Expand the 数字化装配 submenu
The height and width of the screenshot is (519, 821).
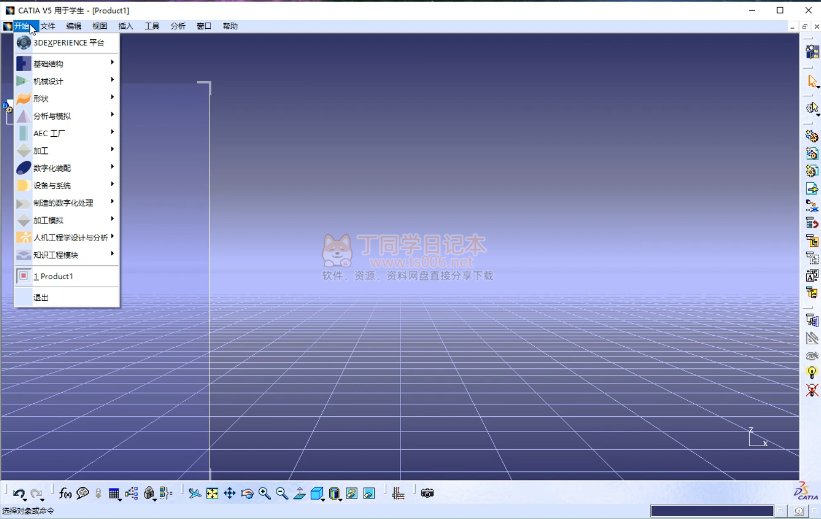coord(62,168)
